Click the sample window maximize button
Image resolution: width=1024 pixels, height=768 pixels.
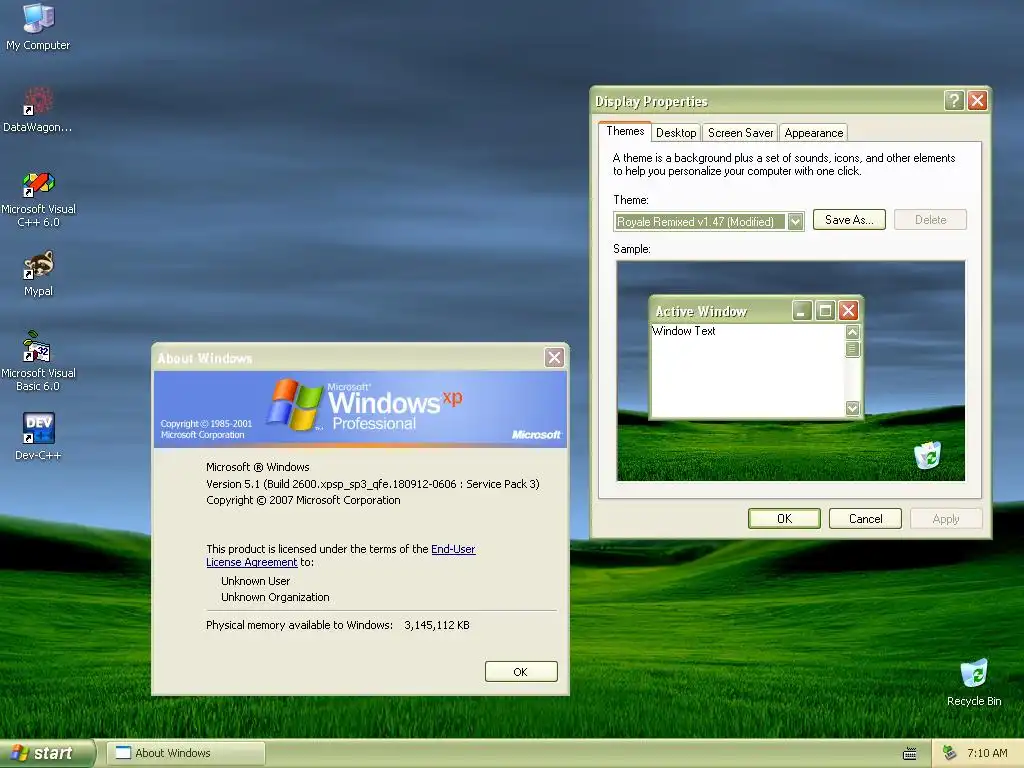click(825, 311)
